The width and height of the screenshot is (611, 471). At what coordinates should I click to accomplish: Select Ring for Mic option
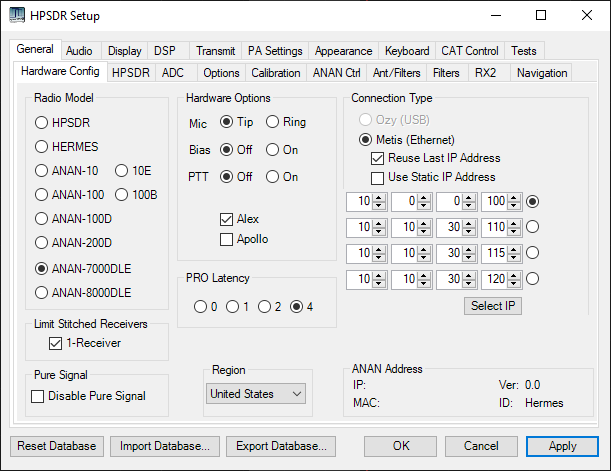tap(272, 122)
